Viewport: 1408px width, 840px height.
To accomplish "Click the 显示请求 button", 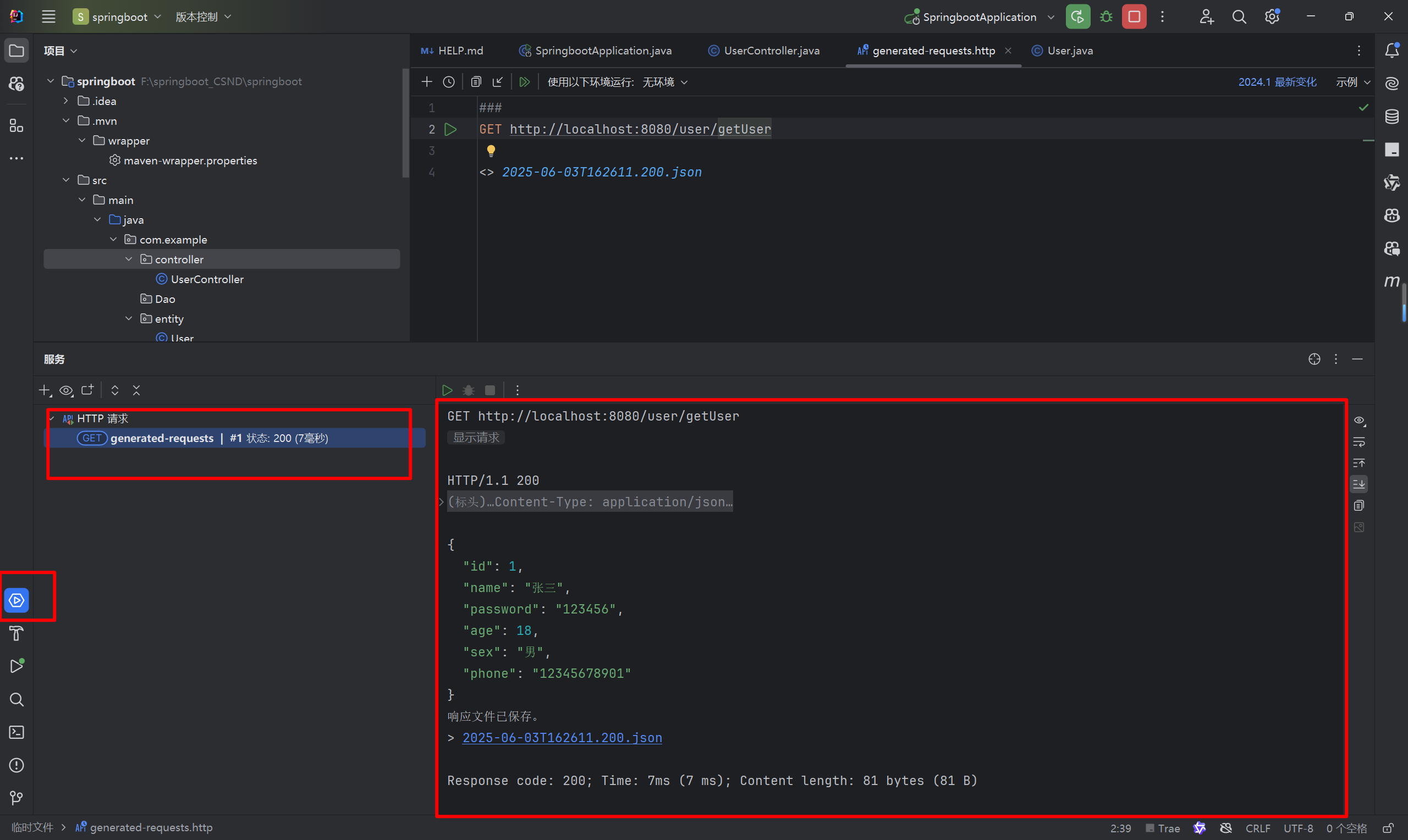I will point(476,438).
